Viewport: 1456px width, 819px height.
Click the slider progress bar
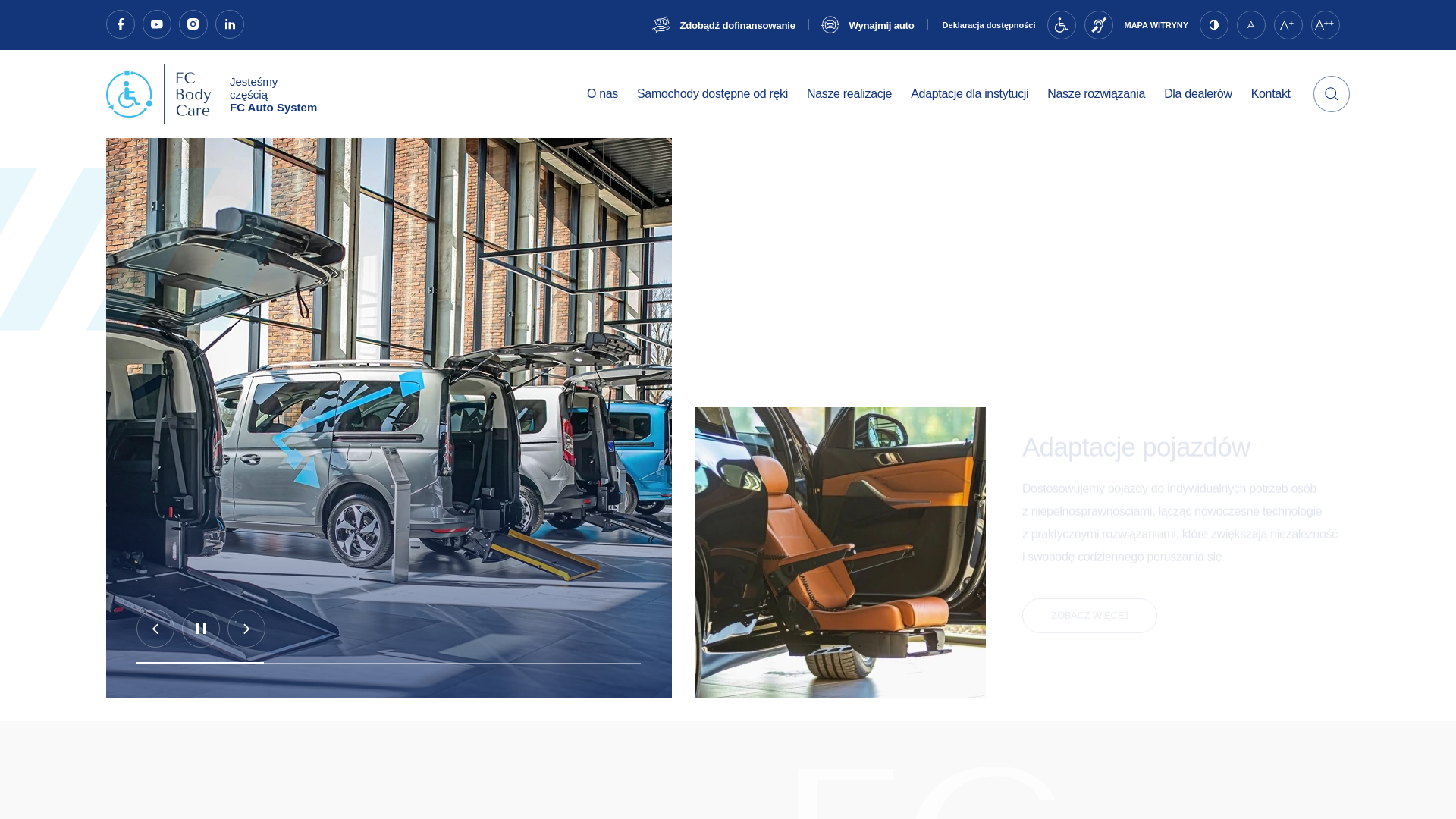(x=388, y=663)
